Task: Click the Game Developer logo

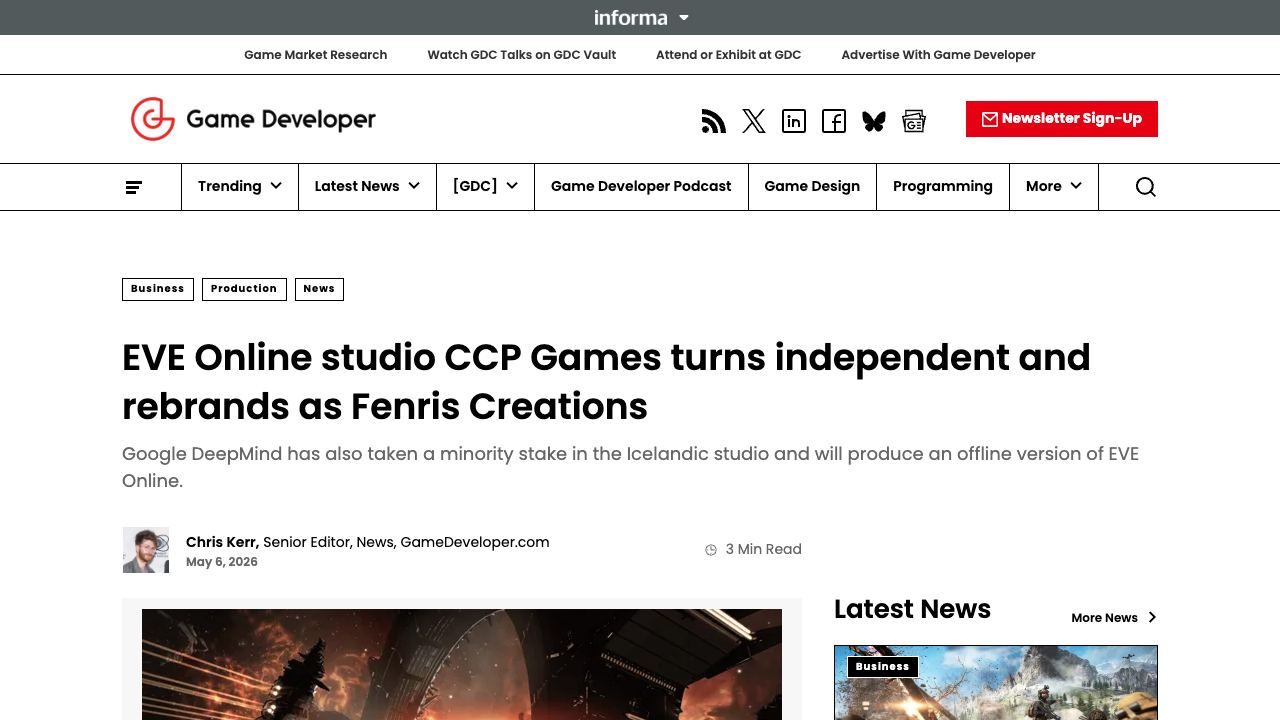Action: click(253, 119)
